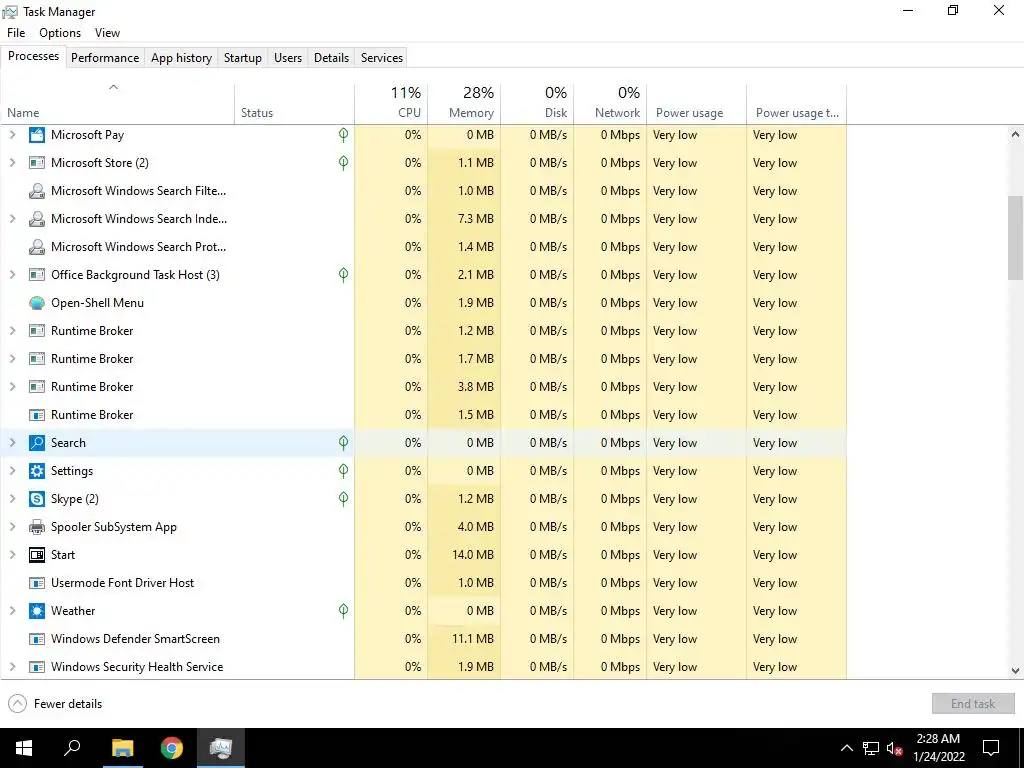
Task: Click the Microsoft Pay process icon
Action: pyautogui.click(x=37, y=135)
